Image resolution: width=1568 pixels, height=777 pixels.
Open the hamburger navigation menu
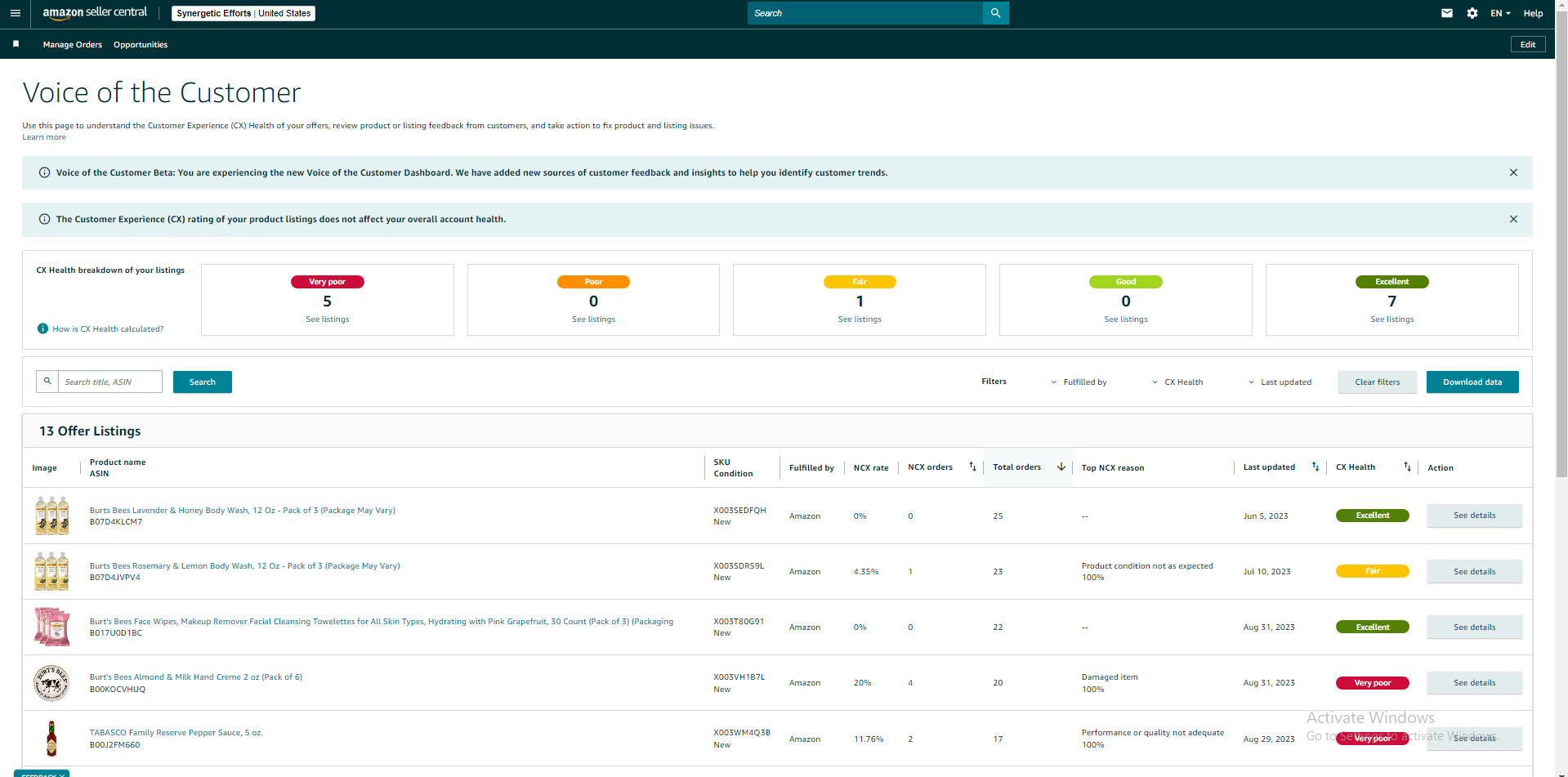(x=15, y=13)
